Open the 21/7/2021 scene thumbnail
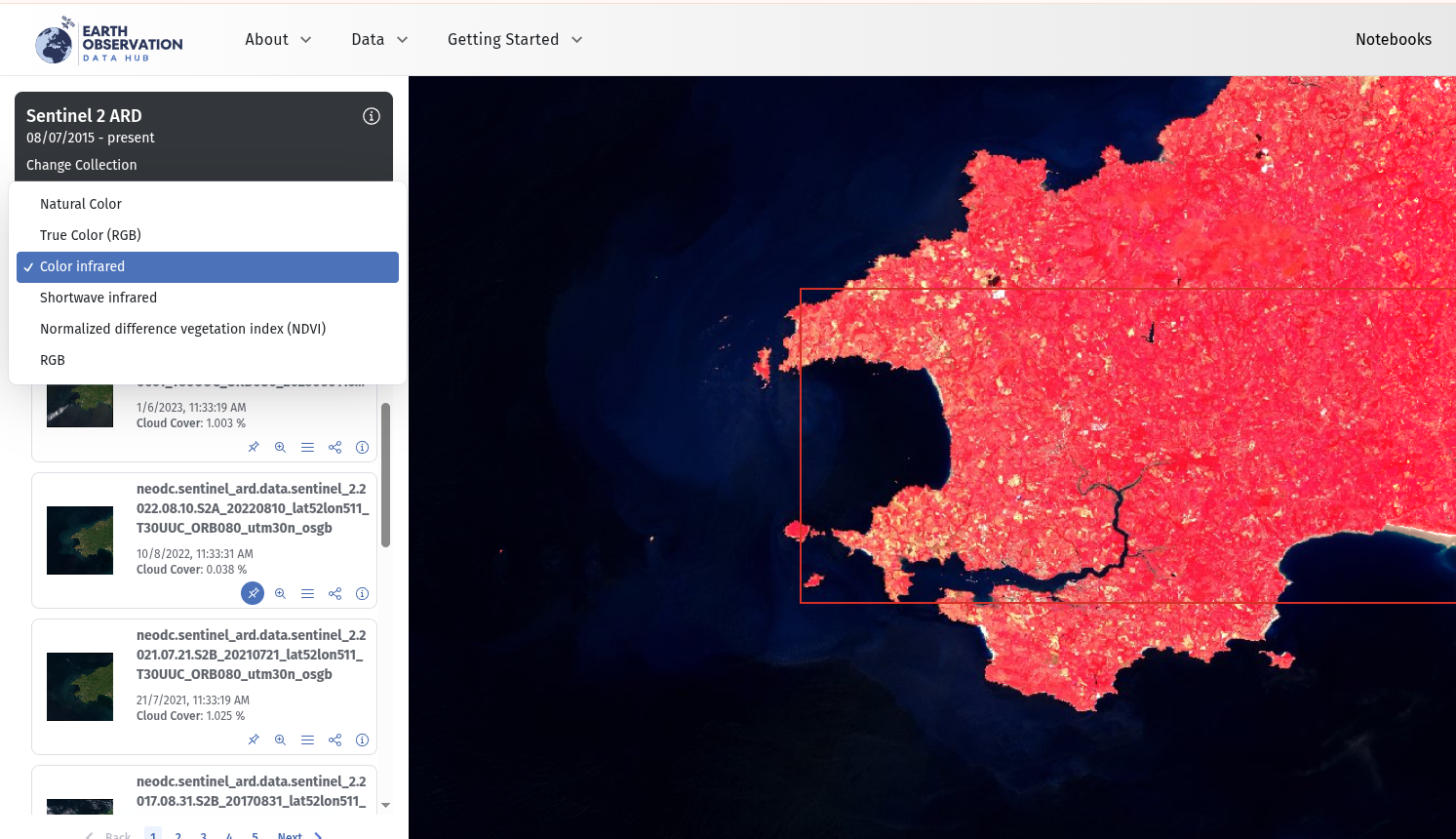 [80, 687]
